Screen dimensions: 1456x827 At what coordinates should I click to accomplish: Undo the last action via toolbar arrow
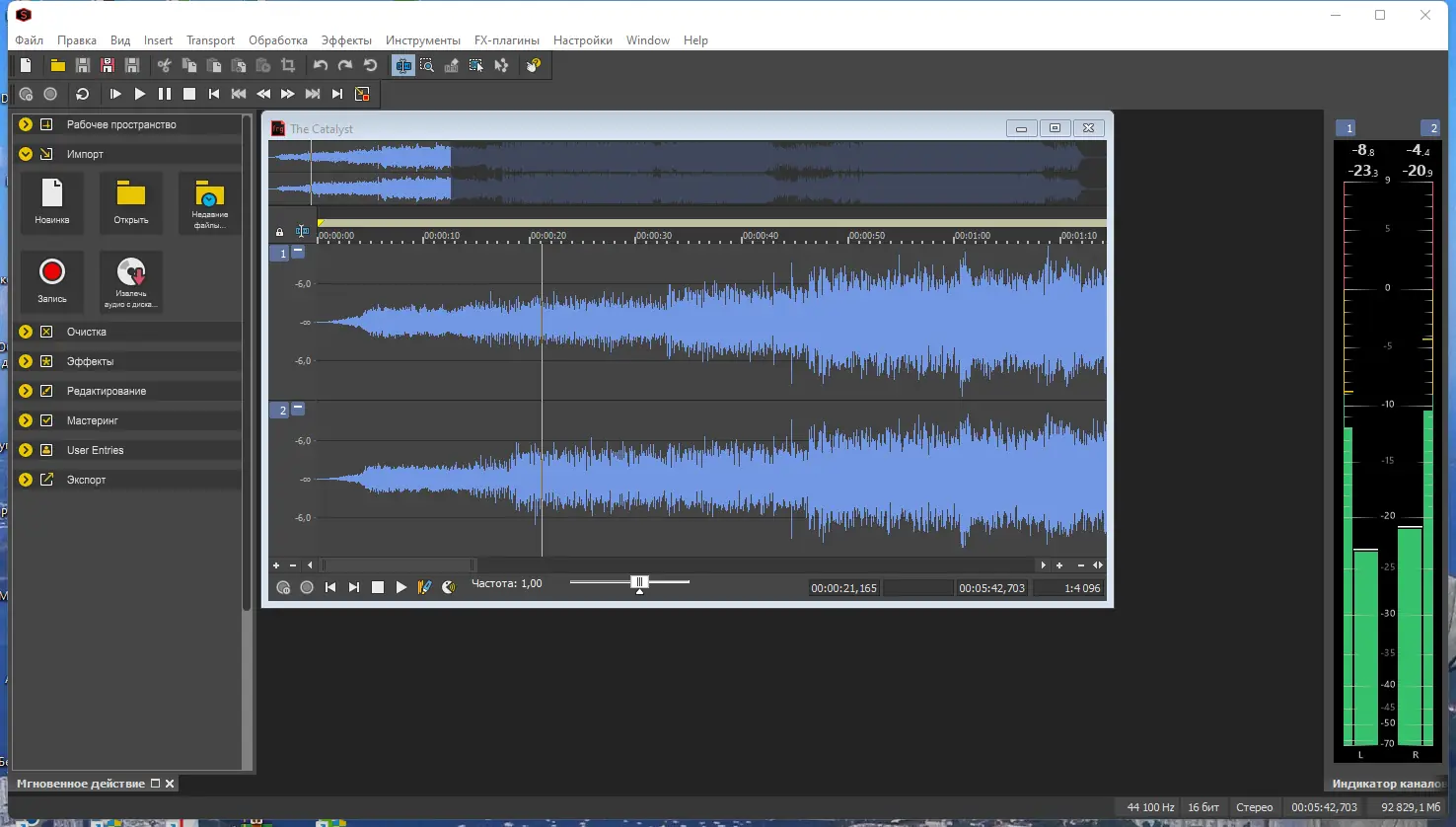click(321, 65)
